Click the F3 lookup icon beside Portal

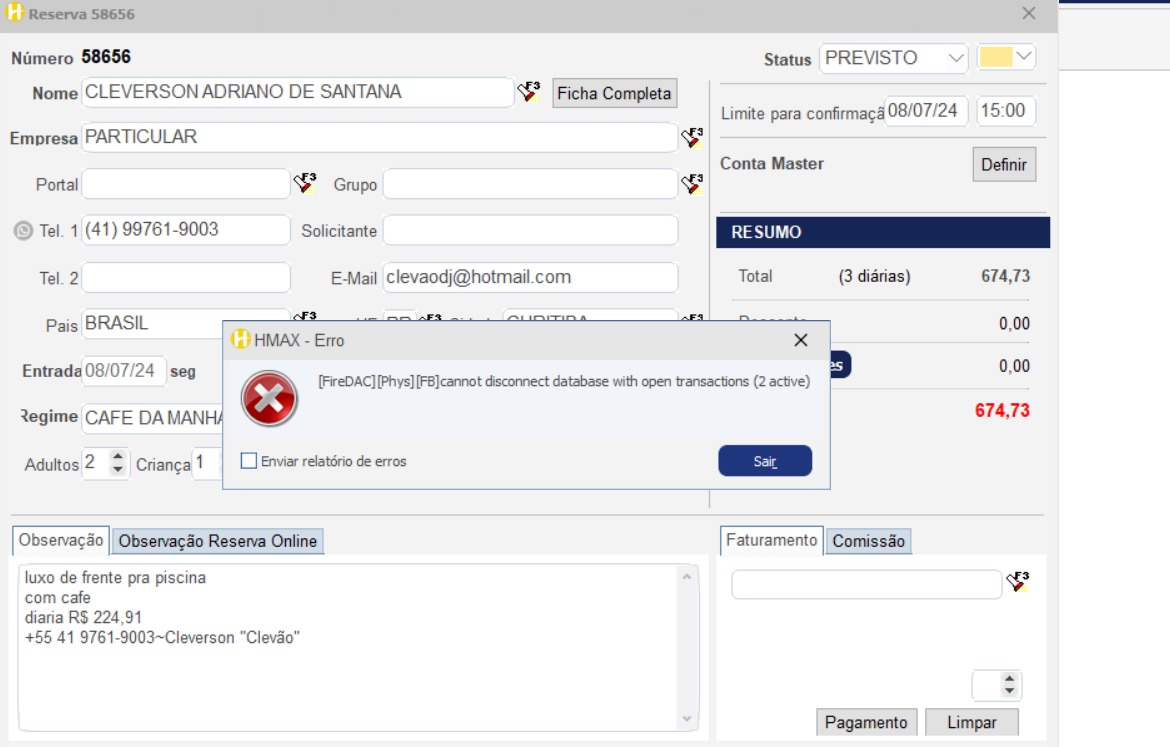pos(305,184)
